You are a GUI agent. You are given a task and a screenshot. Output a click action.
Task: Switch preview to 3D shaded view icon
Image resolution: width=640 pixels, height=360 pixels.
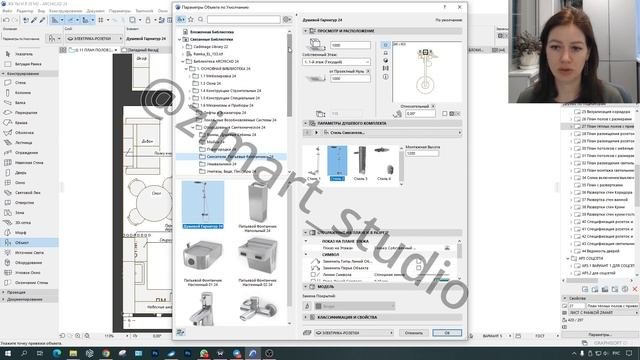[x=385, y=61]
